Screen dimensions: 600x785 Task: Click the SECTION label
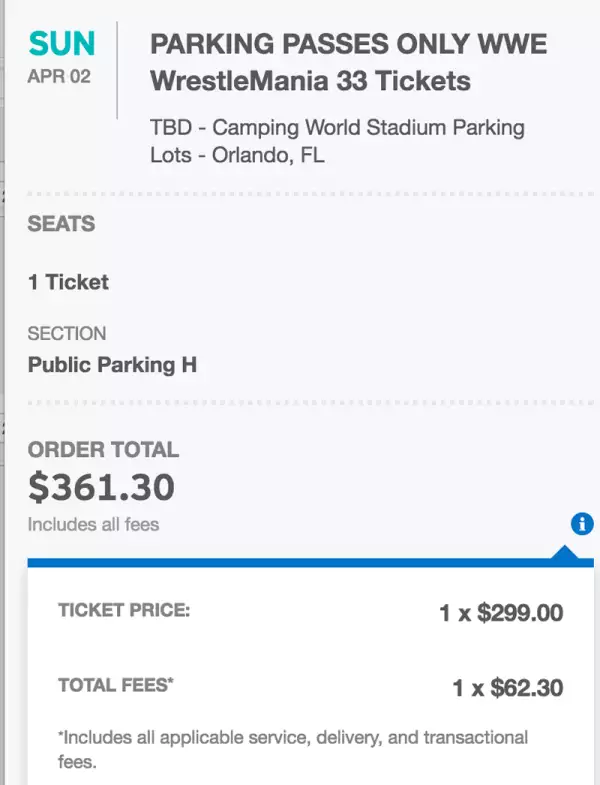pos(67,334)
